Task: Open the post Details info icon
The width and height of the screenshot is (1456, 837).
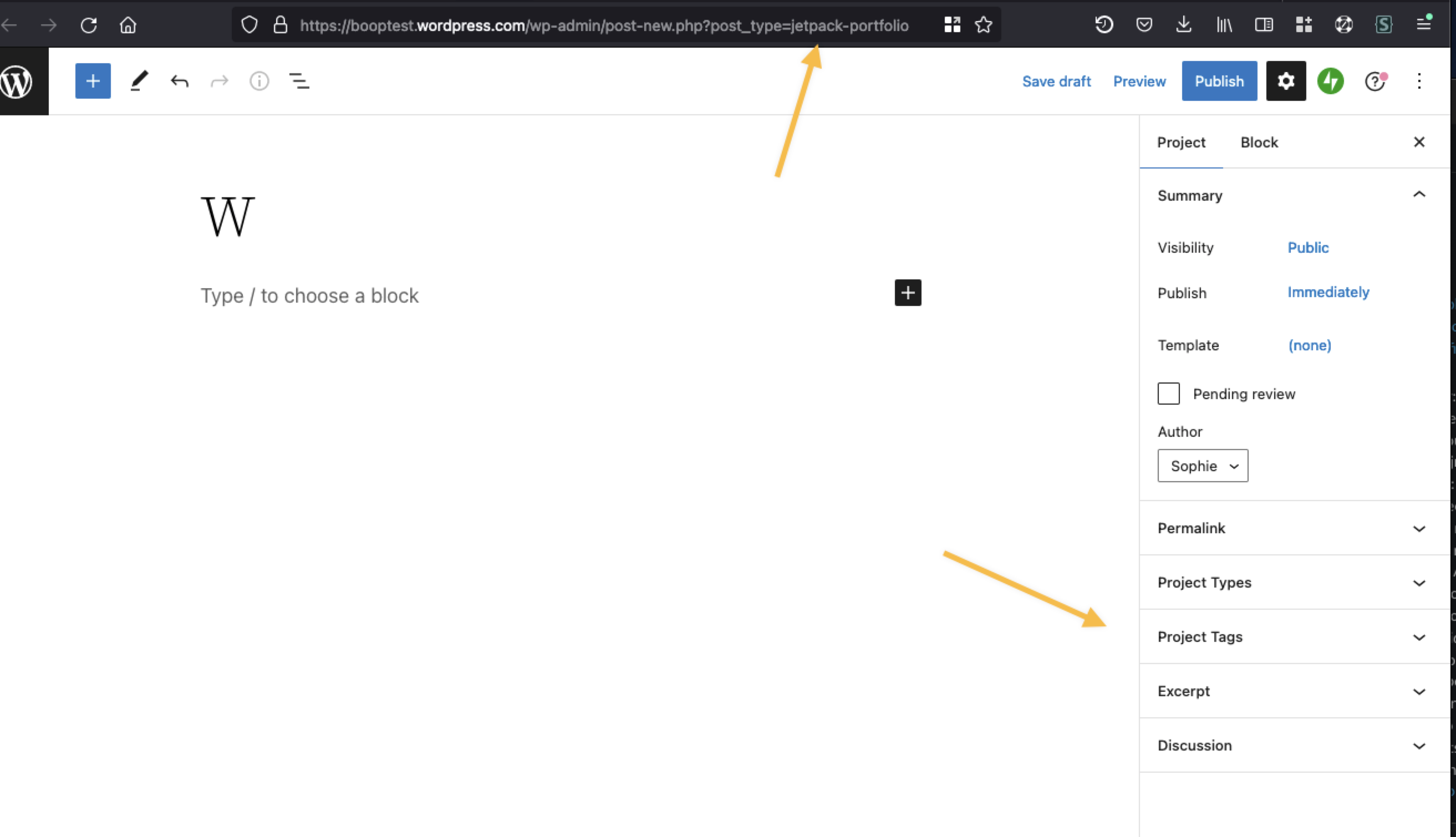Action: [x=259, y=81]
